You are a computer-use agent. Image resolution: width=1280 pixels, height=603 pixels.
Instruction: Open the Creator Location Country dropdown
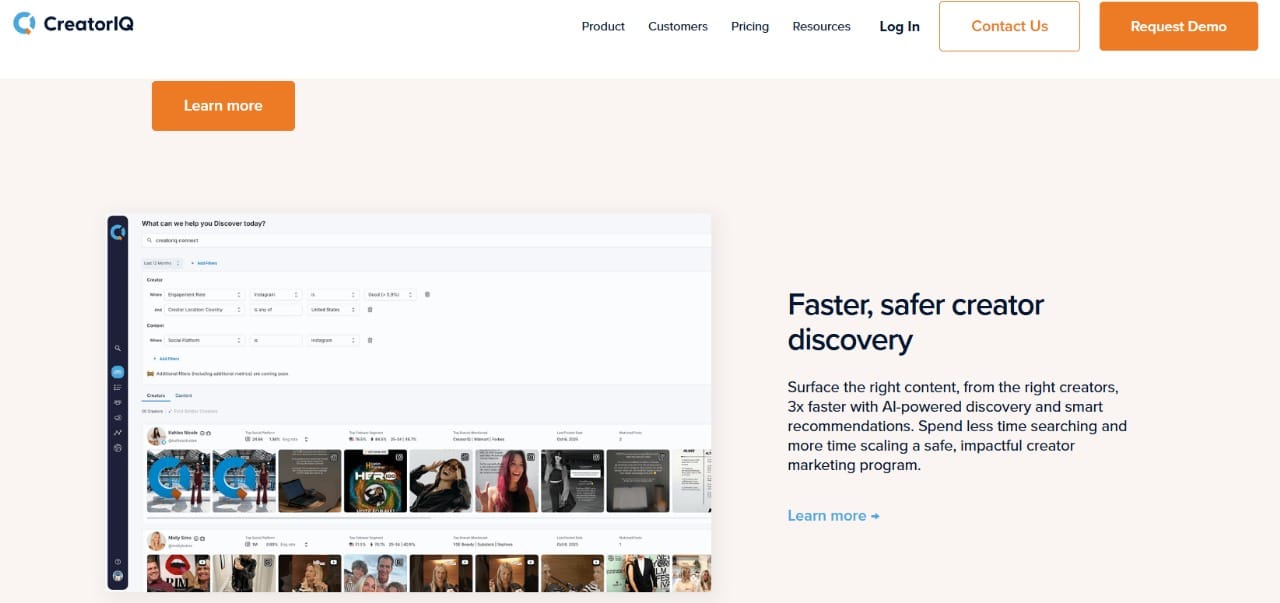click(204, 310)
